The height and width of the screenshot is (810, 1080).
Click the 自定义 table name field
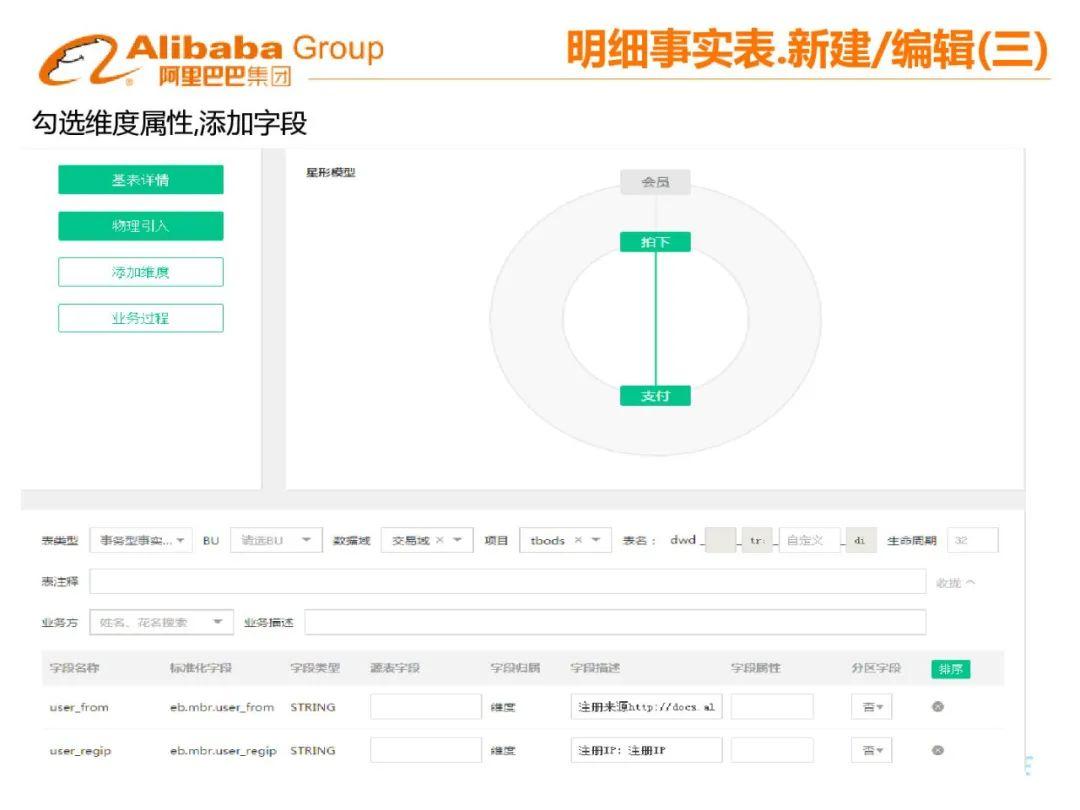click(x=809, y=541)
